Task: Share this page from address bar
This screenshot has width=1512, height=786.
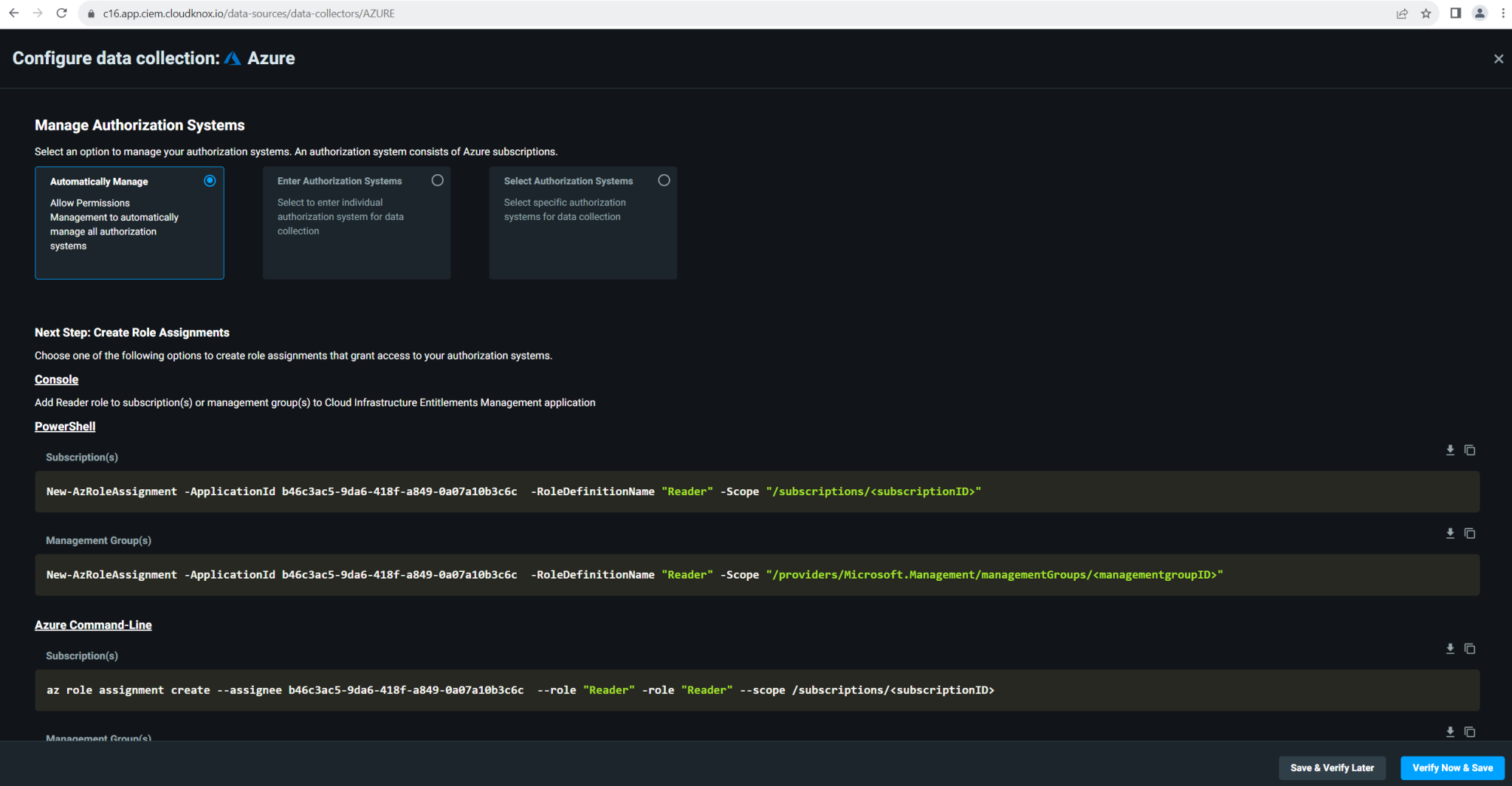Action: click(1402, 13)
